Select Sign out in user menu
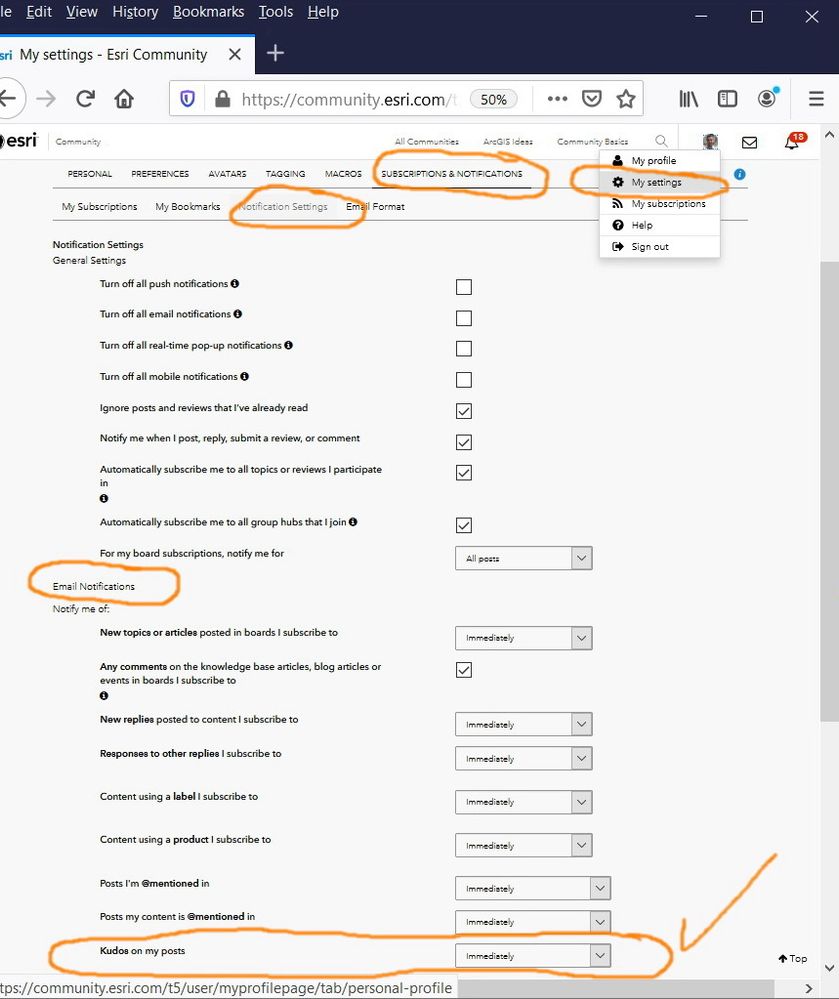839x999 pixels. [x=659, y=247]
